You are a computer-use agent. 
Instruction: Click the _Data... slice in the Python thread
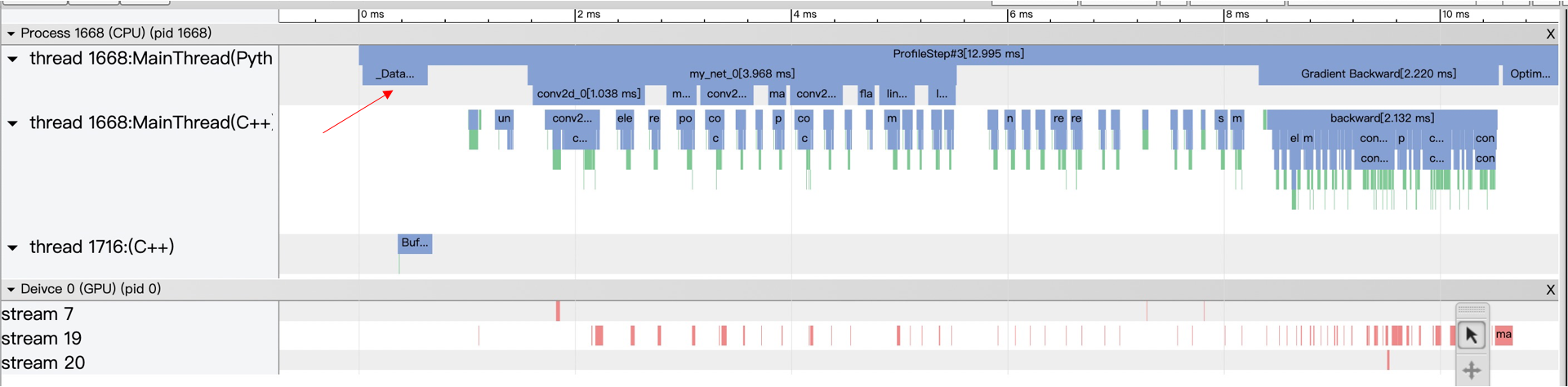click(x=394, y=74)
